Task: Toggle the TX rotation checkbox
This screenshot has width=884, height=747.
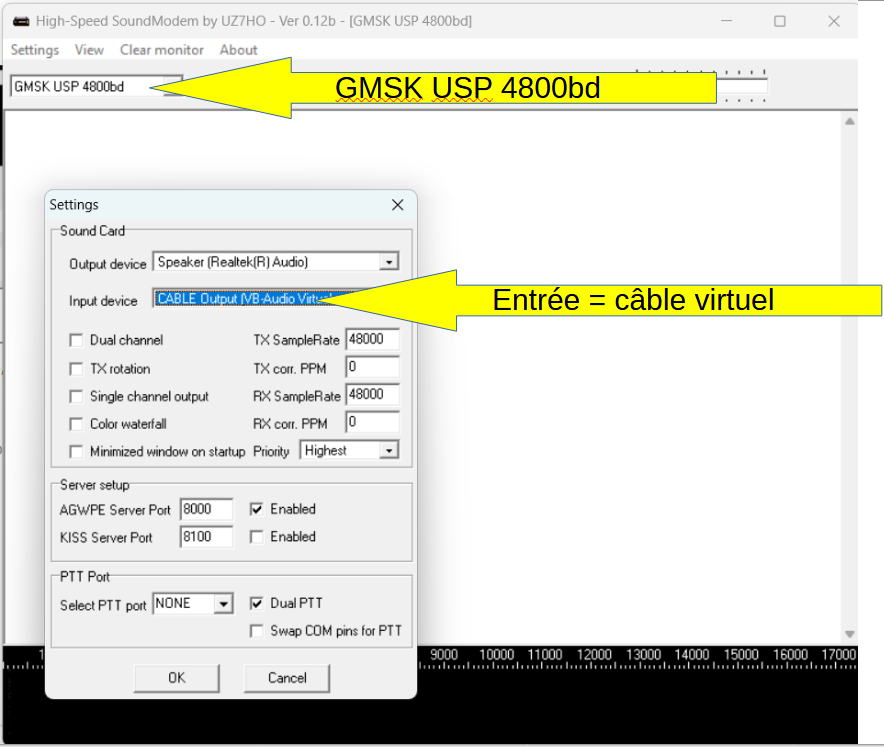Action: coord(77,369)
